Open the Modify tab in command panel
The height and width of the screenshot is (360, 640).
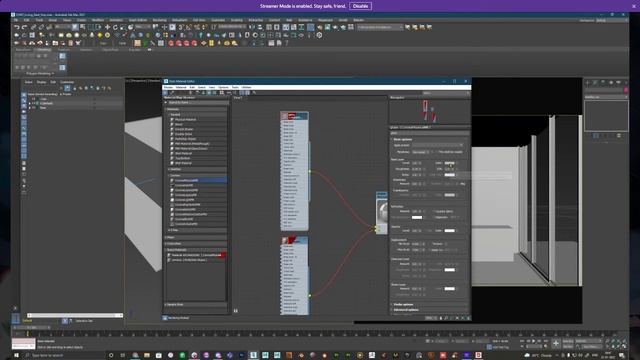[596, 82]
